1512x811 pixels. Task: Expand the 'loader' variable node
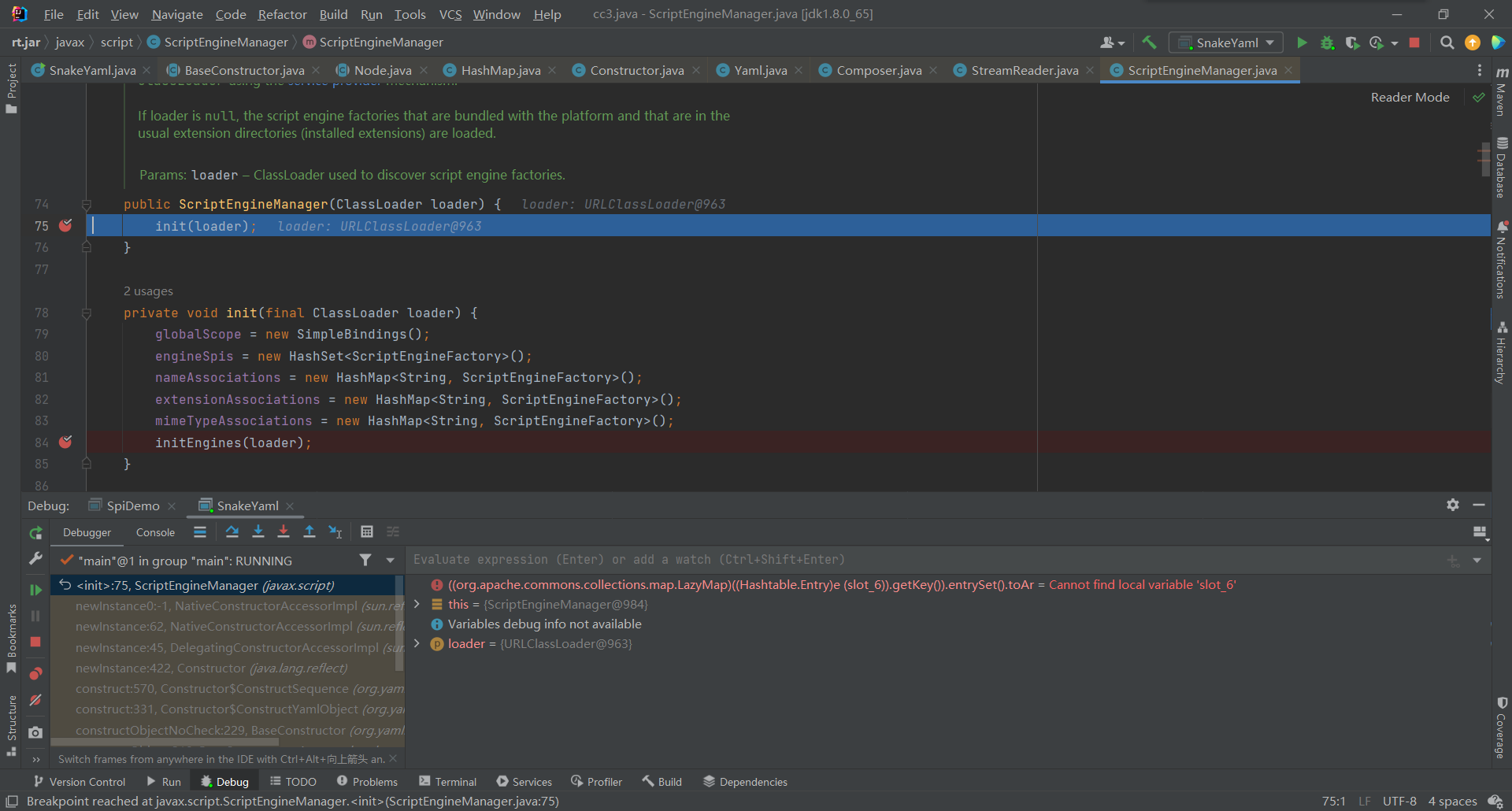(417, 643)
